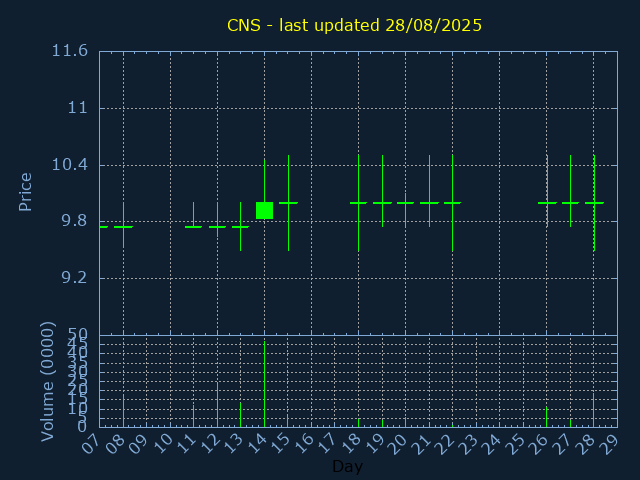Click the 11 price tick label

[78, 108]
